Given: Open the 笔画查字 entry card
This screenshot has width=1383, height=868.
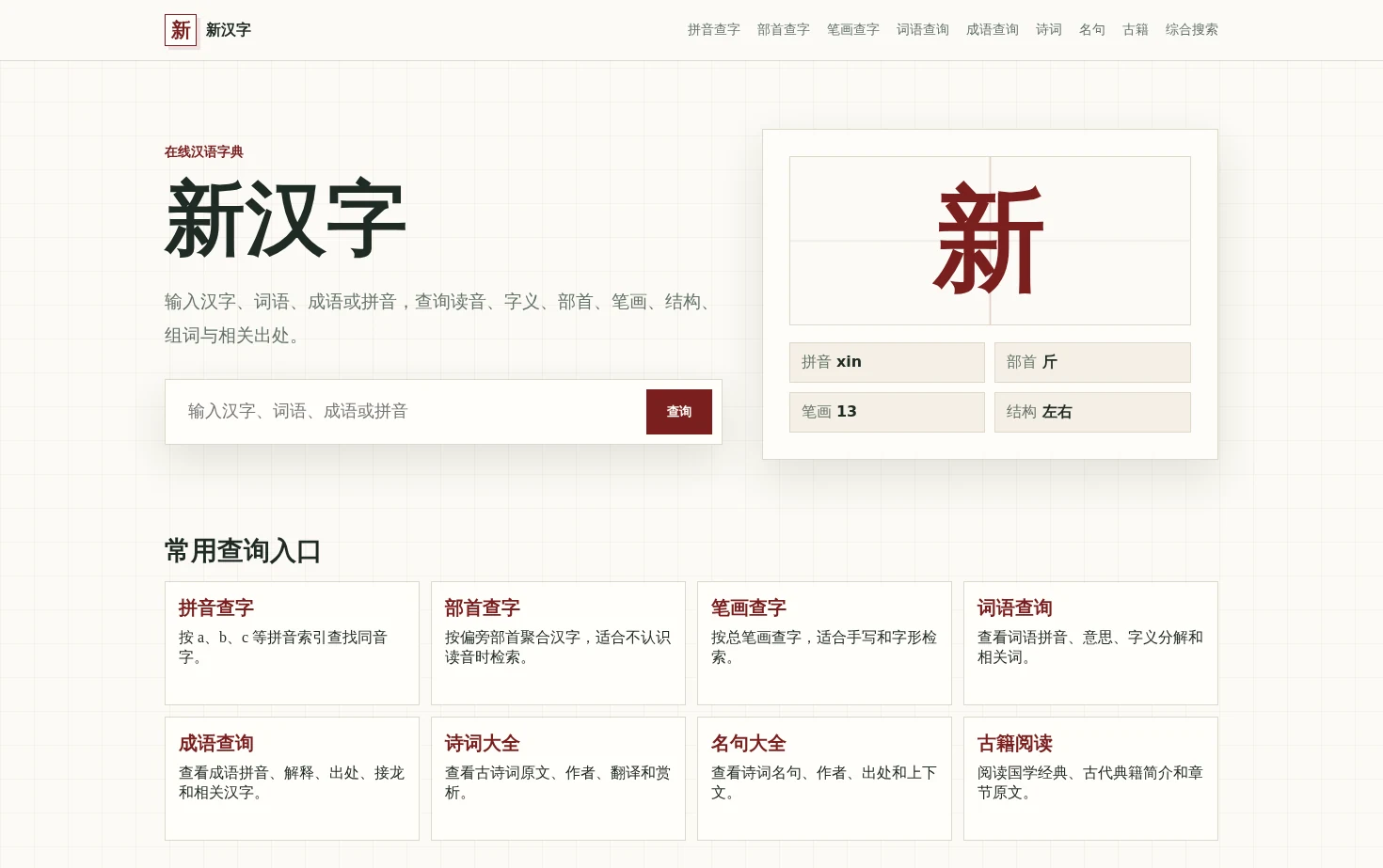Looking at the screenshot, I should click(x=824, y=643).
